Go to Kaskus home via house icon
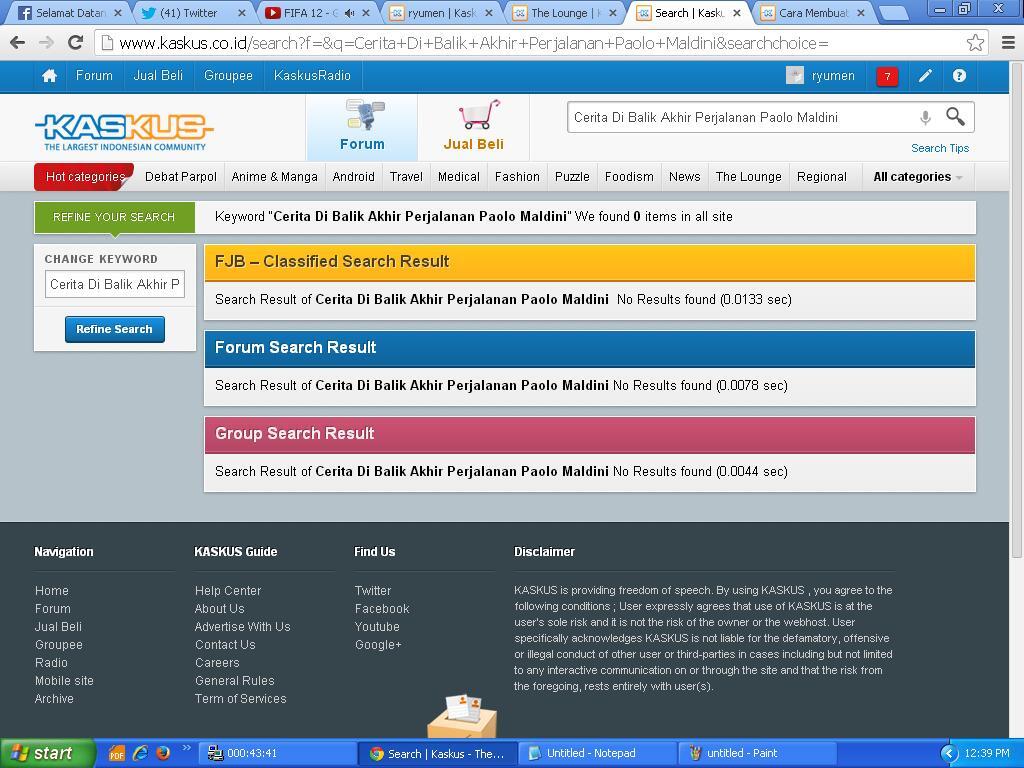Image resolution: width=1024 pixels, height=768 pixels. [49, 76]
